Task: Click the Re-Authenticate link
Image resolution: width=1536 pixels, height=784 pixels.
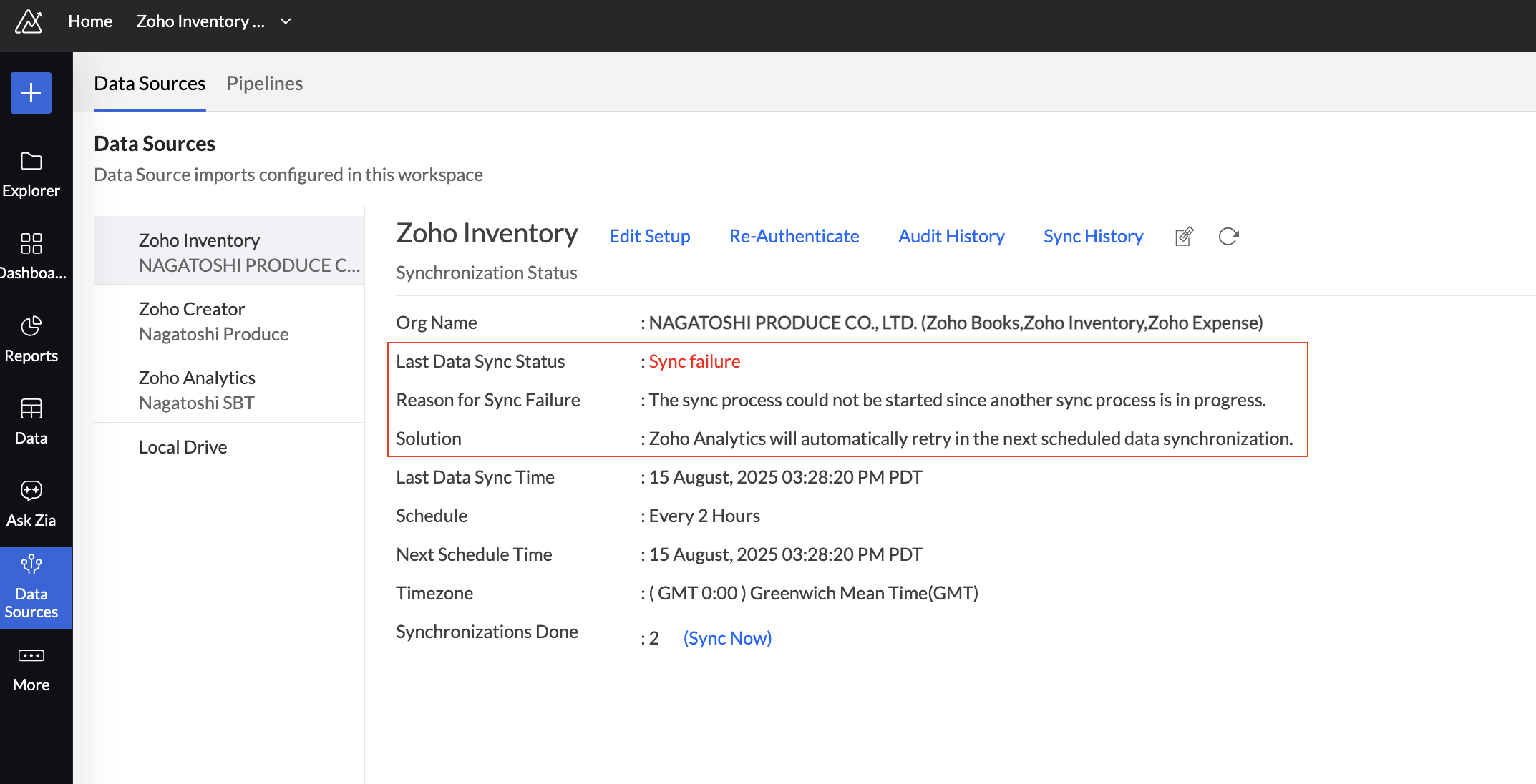Action: [794, 236]
